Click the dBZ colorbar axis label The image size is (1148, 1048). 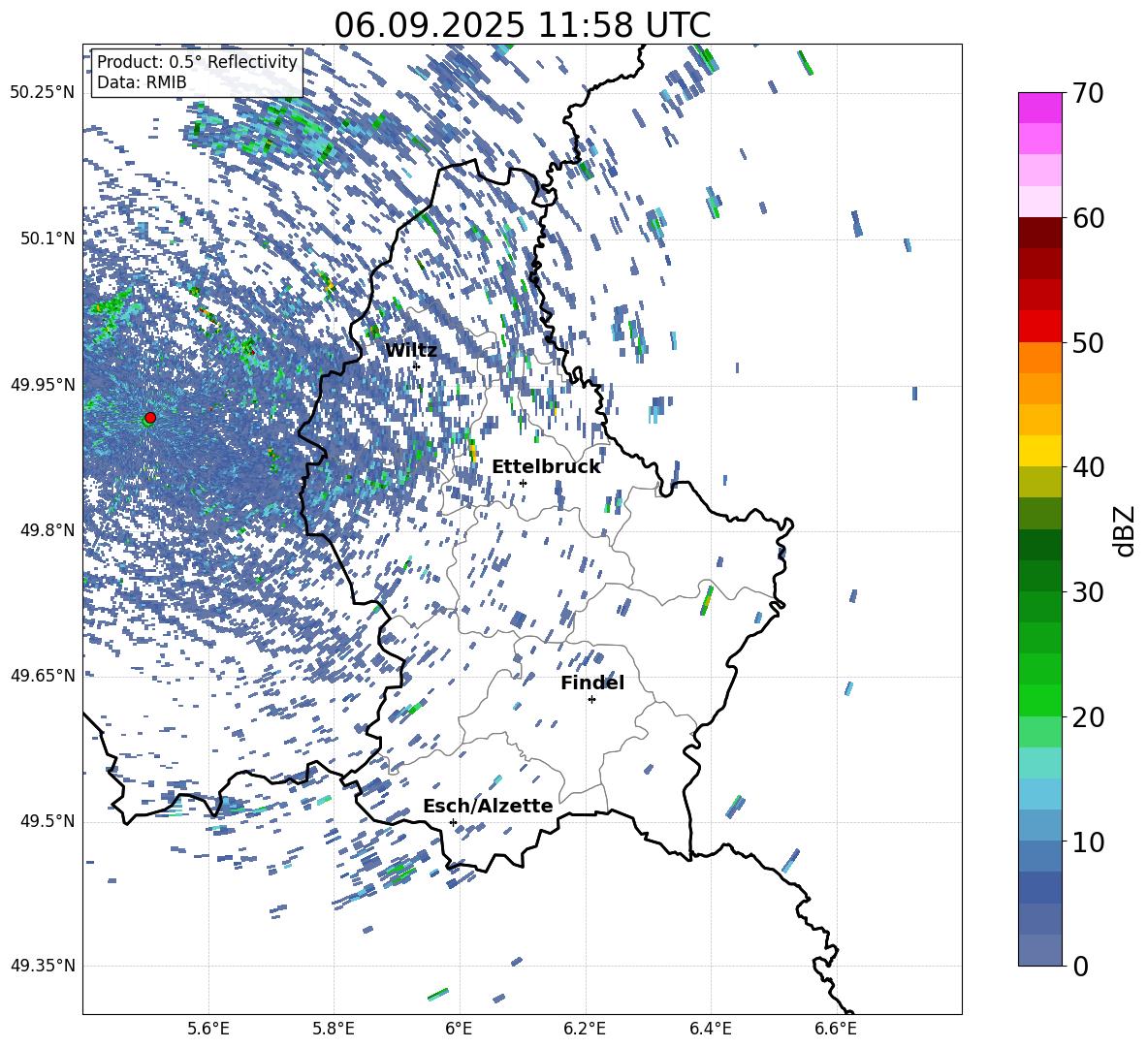1124,530
